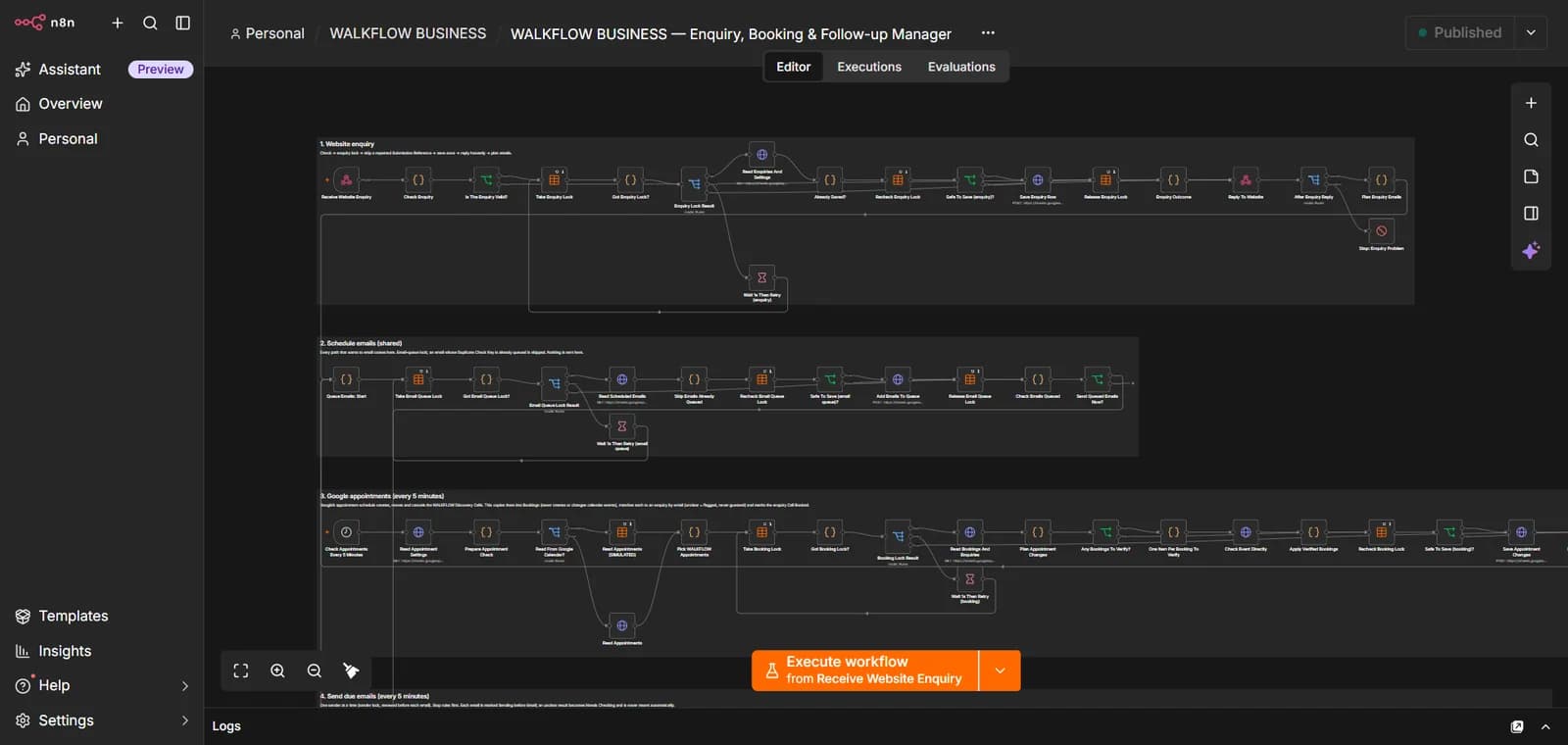Expand the logs panel chevron
Viewport: 1568px width, 745px height.
pos(1545,726)
